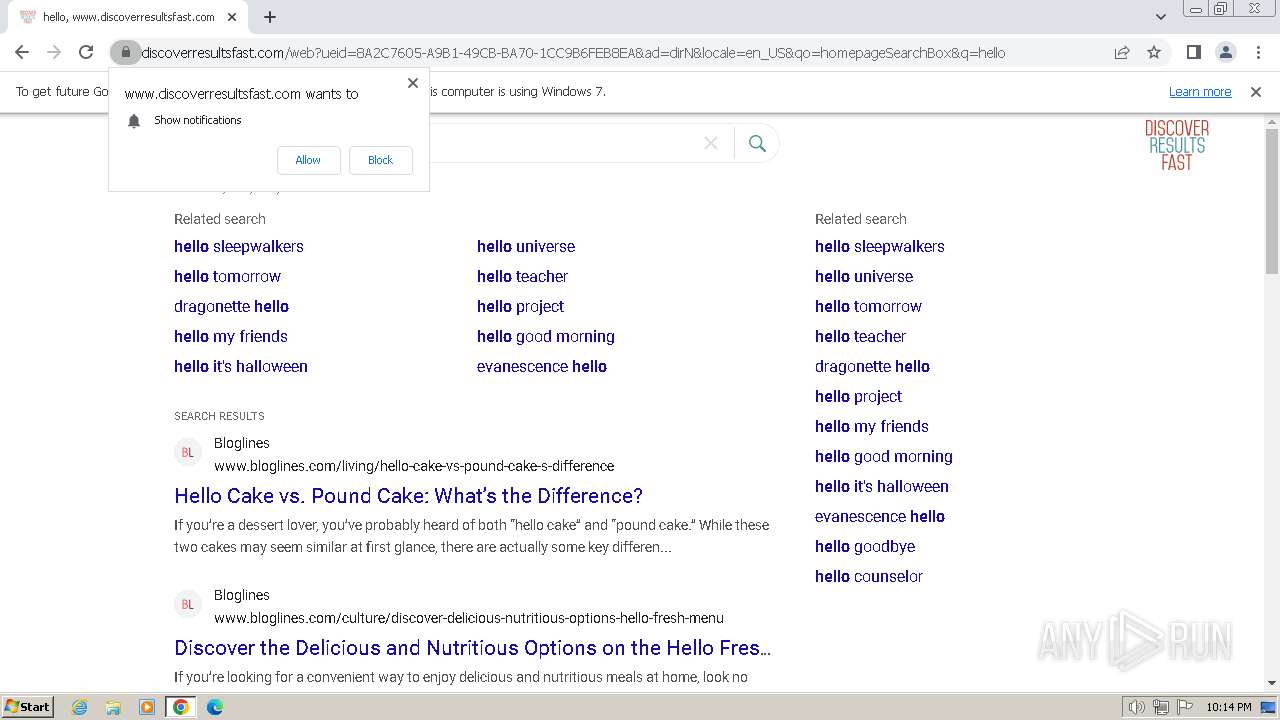This screenshot has height=720, width=1280.
Task: Open 'hello my friends' in left related searches
Action: [x=231, y=336]
